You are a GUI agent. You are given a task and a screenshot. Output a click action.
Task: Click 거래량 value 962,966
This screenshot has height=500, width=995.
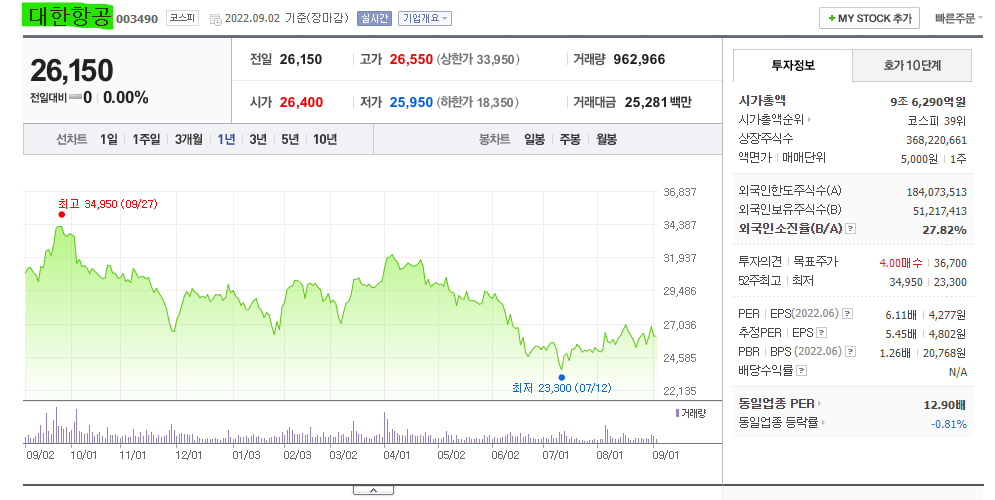click(639, 60)
